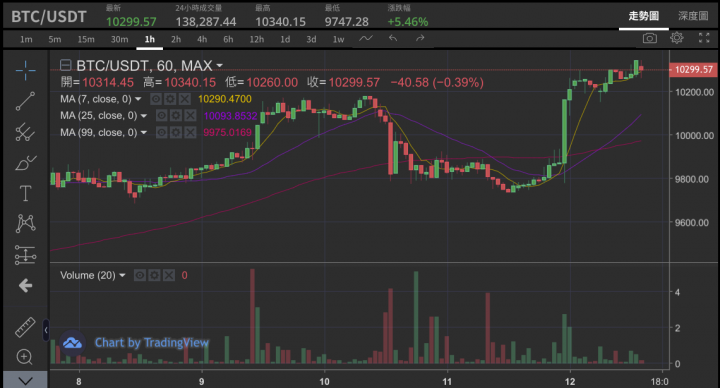Activate the text annotation tool
Image resolution: width=720 pixels, height=388 pixels.
(25, 193)
